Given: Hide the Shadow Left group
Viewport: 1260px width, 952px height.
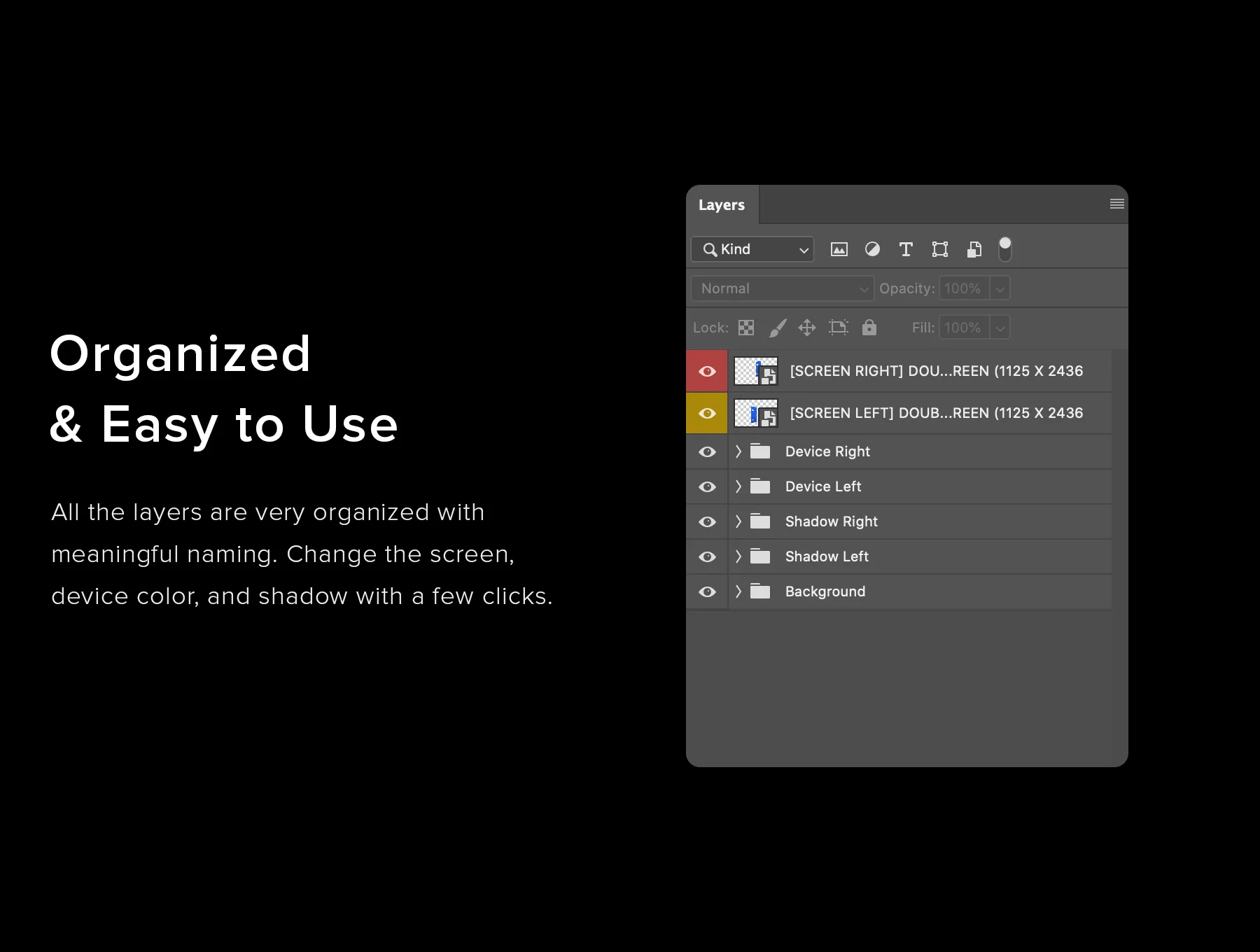Looking at the screenshot, I should pos(707,556).
